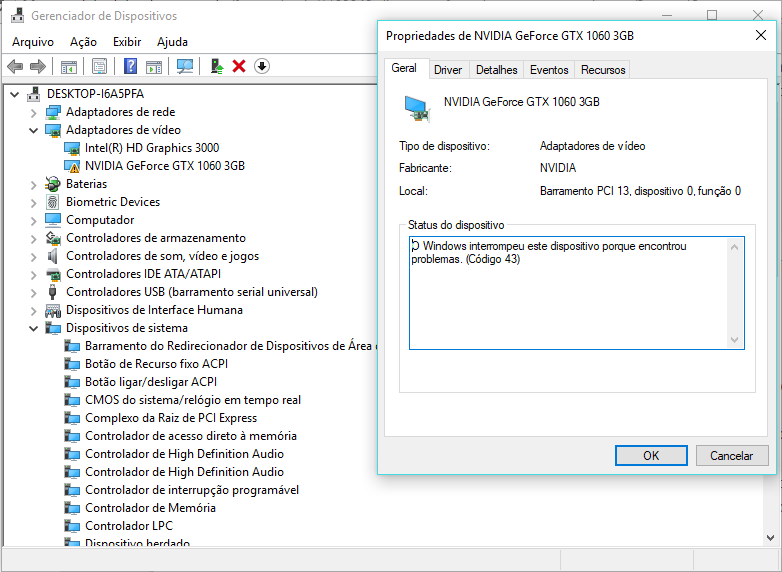This screenshot has height=572, width=782.
Task: Collapse the DESKTOP-I6A5PFA root node
Action: (14, 94)
